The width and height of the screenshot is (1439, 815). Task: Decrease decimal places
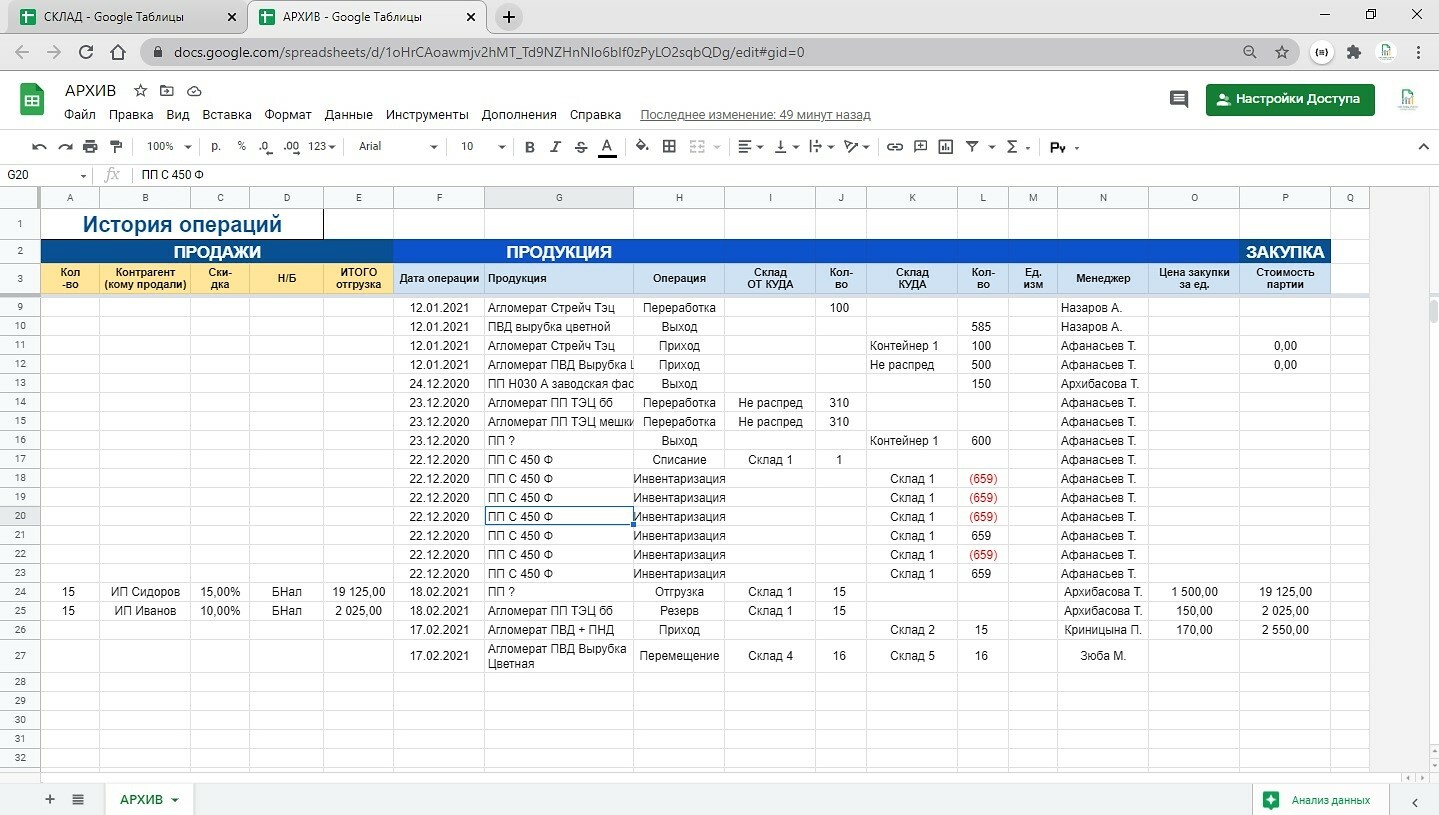(x=265, y=147)
